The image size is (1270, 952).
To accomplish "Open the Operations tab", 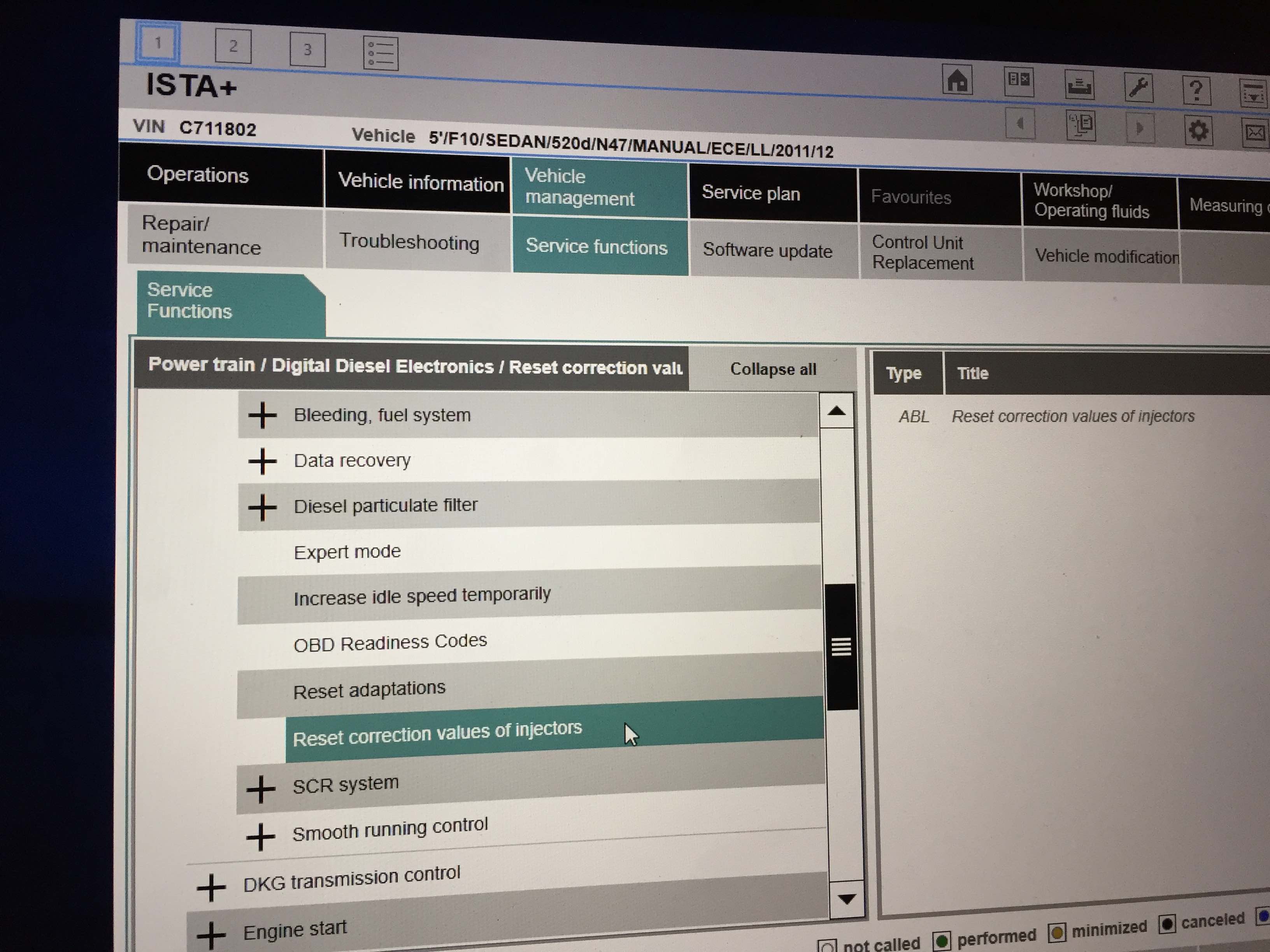I will pos(221,175).
